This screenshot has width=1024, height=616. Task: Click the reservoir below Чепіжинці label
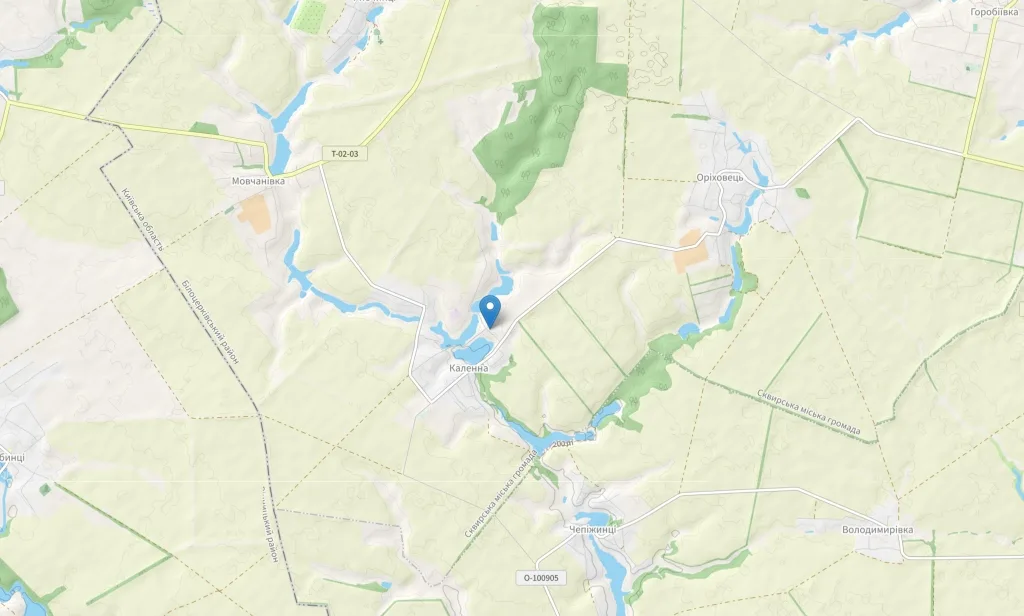point(610,568)
